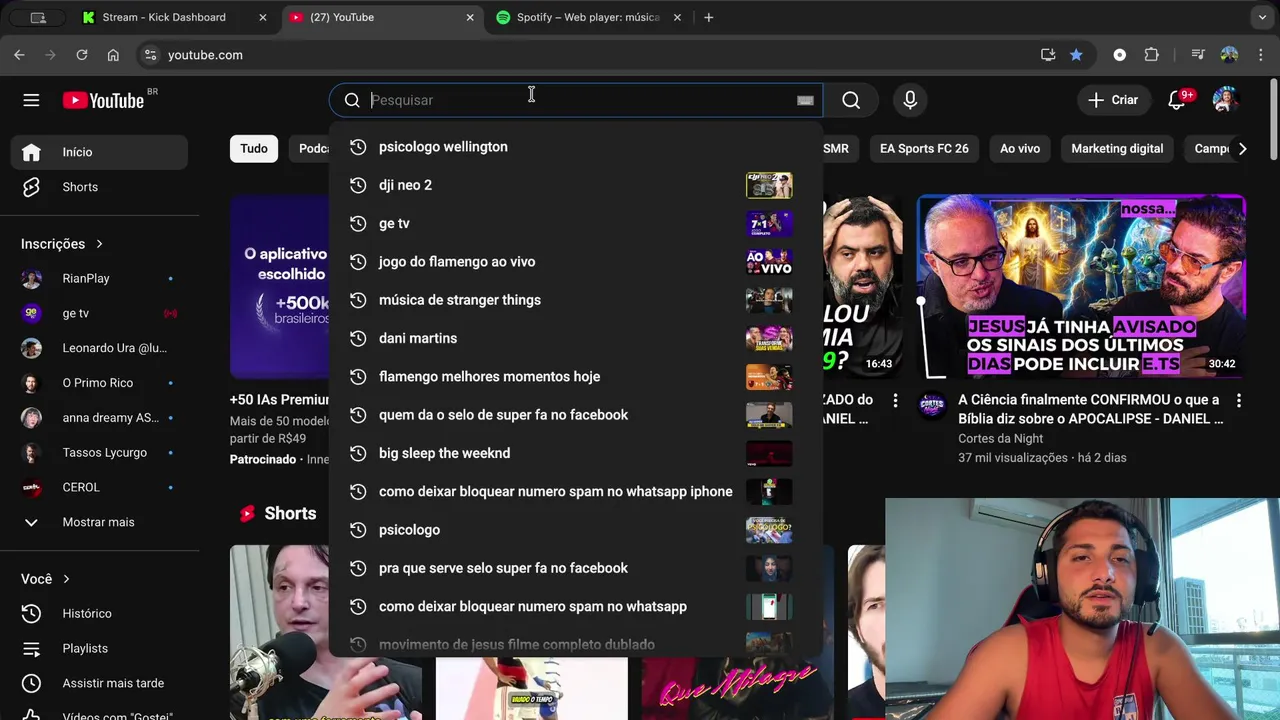
Task: Switch to Spotify Web player tab
Action: (x=588, y=17)
